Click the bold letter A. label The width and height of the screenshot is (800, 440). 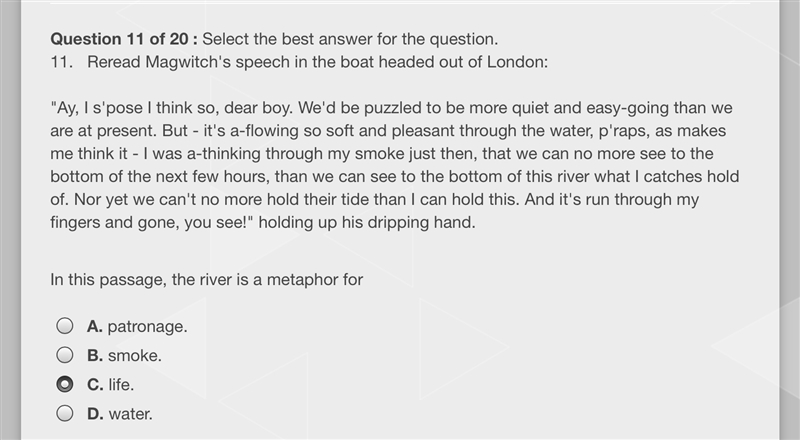pyautogui.click(x=94, y=326)
